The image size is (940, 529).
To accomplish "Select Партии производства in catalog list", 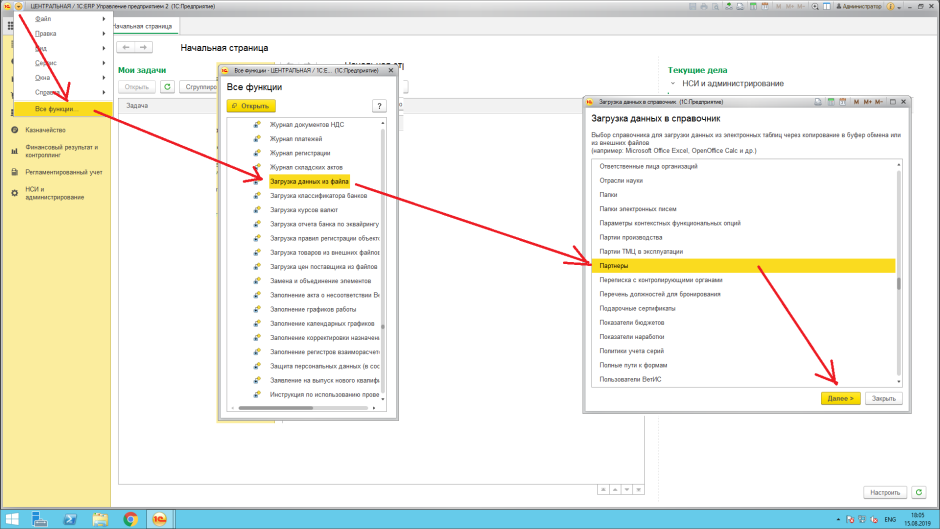I will pos(743,238).
